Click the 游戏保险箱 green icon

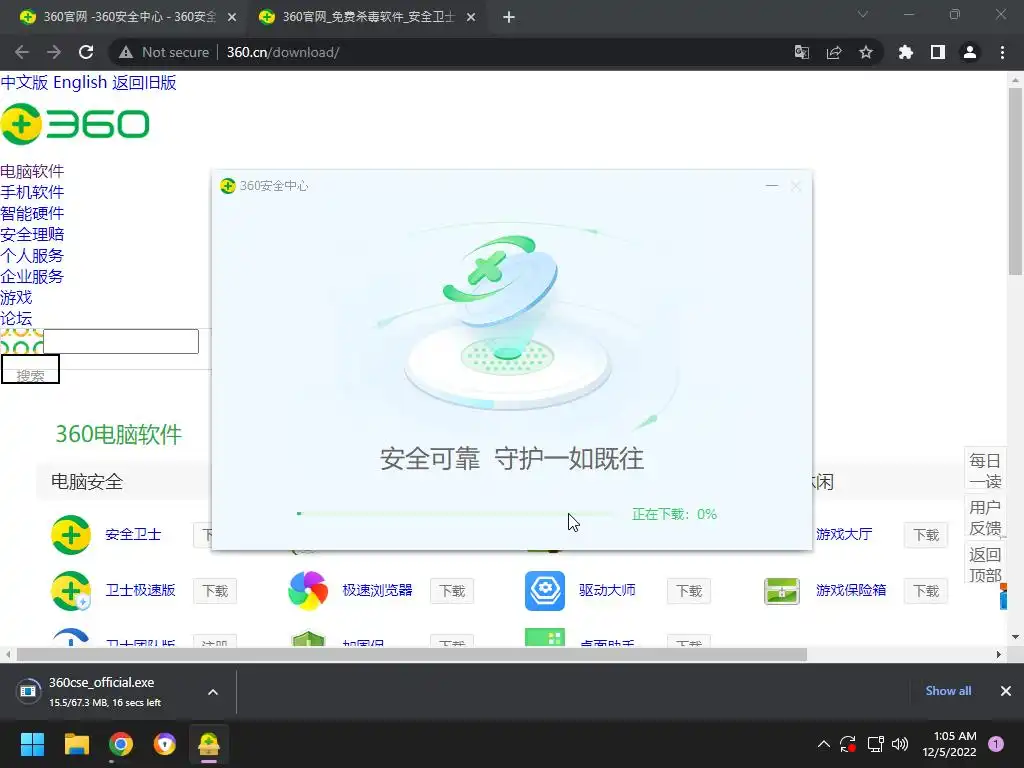click(782, 591)
